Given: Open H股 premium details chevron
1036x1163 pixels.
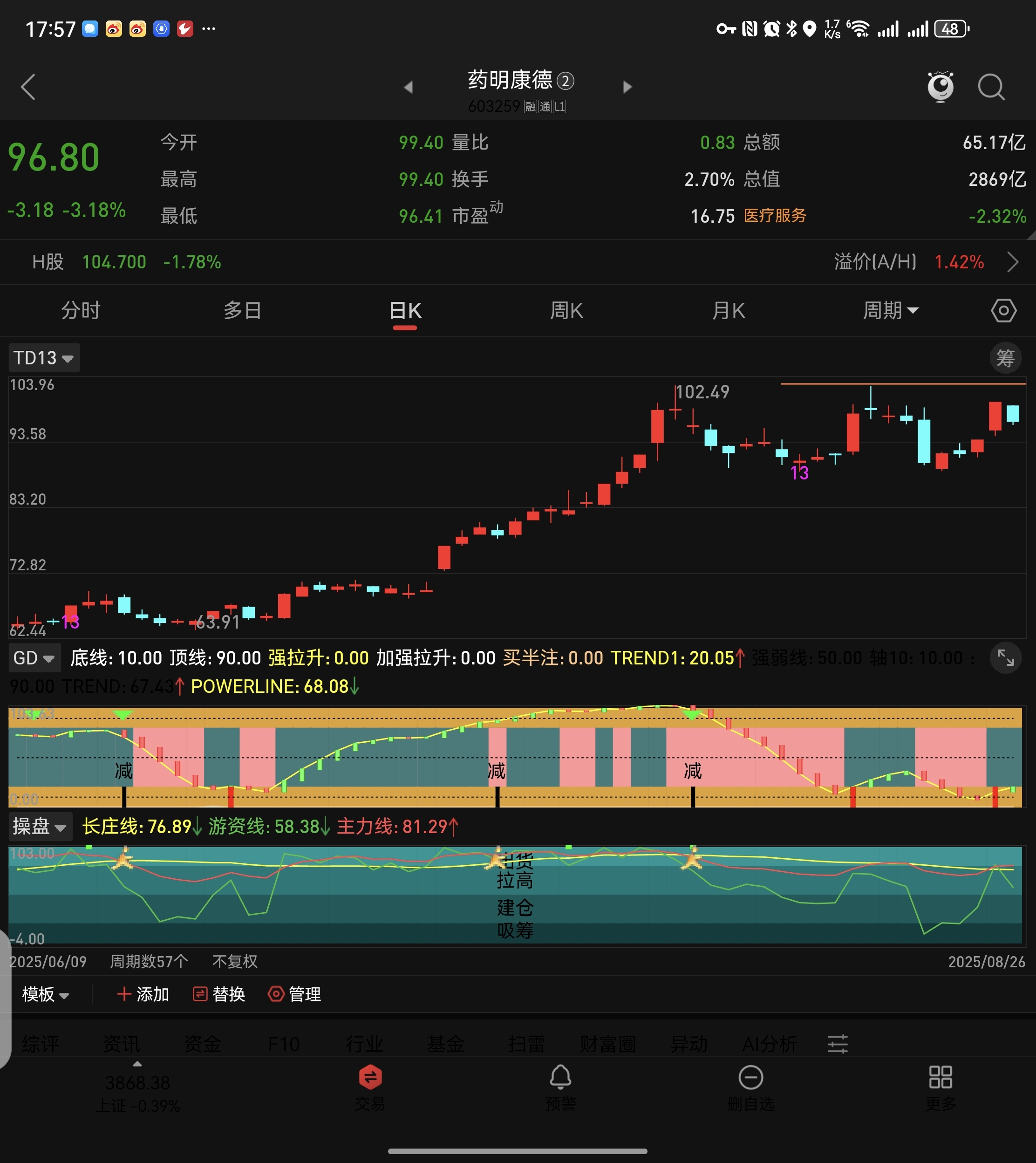Looking at the screenshot, I should pyautogui.click(x=1012, y=262).
